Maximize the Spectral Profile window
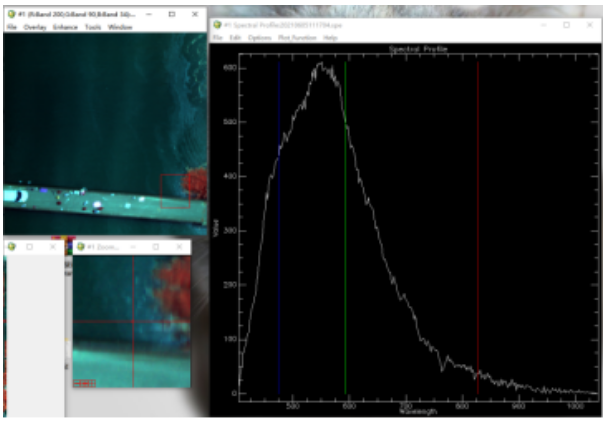 567,25
